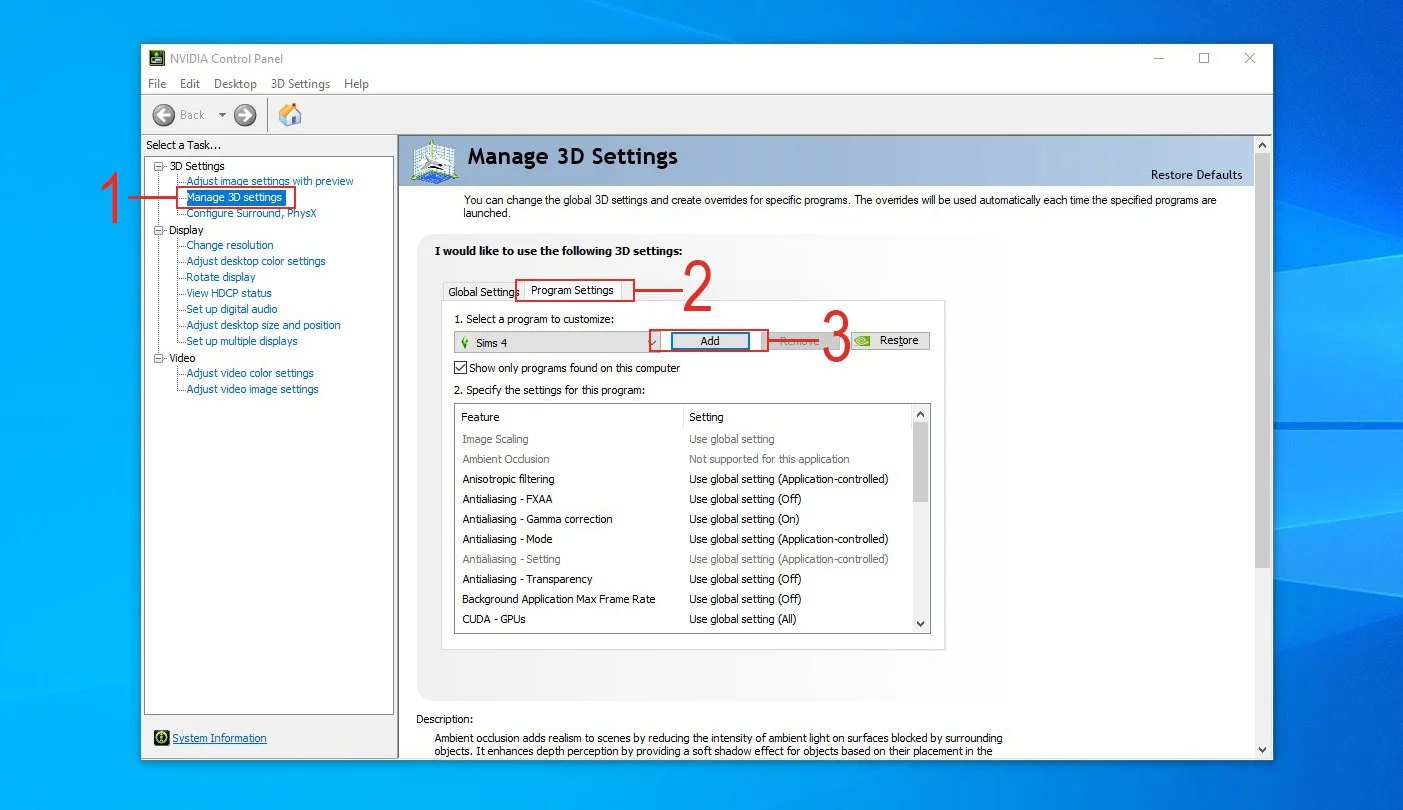
Task: Select the Antialiasing - FXAA row
Action: [x=684, y=499]
